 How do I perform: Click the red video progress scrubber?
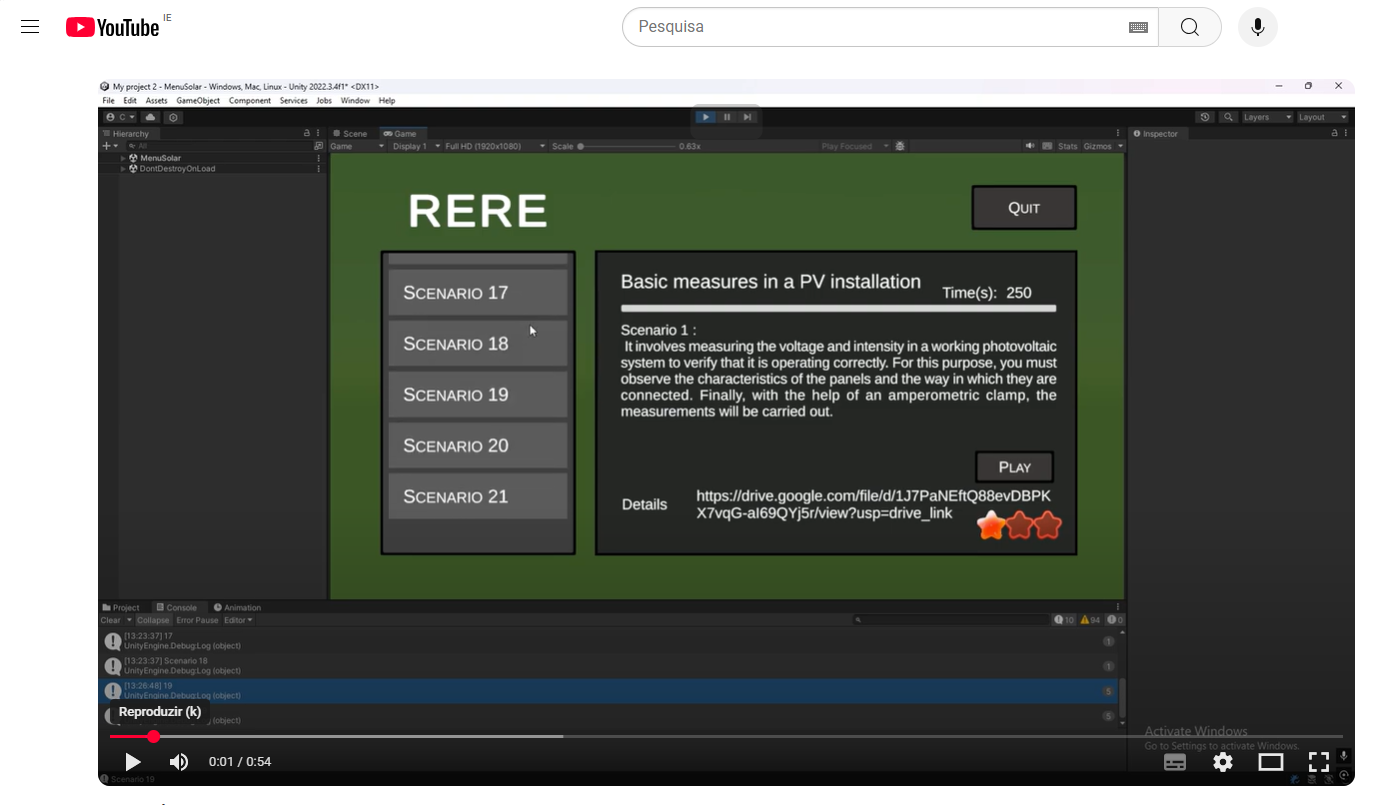(x=153, y=737)
